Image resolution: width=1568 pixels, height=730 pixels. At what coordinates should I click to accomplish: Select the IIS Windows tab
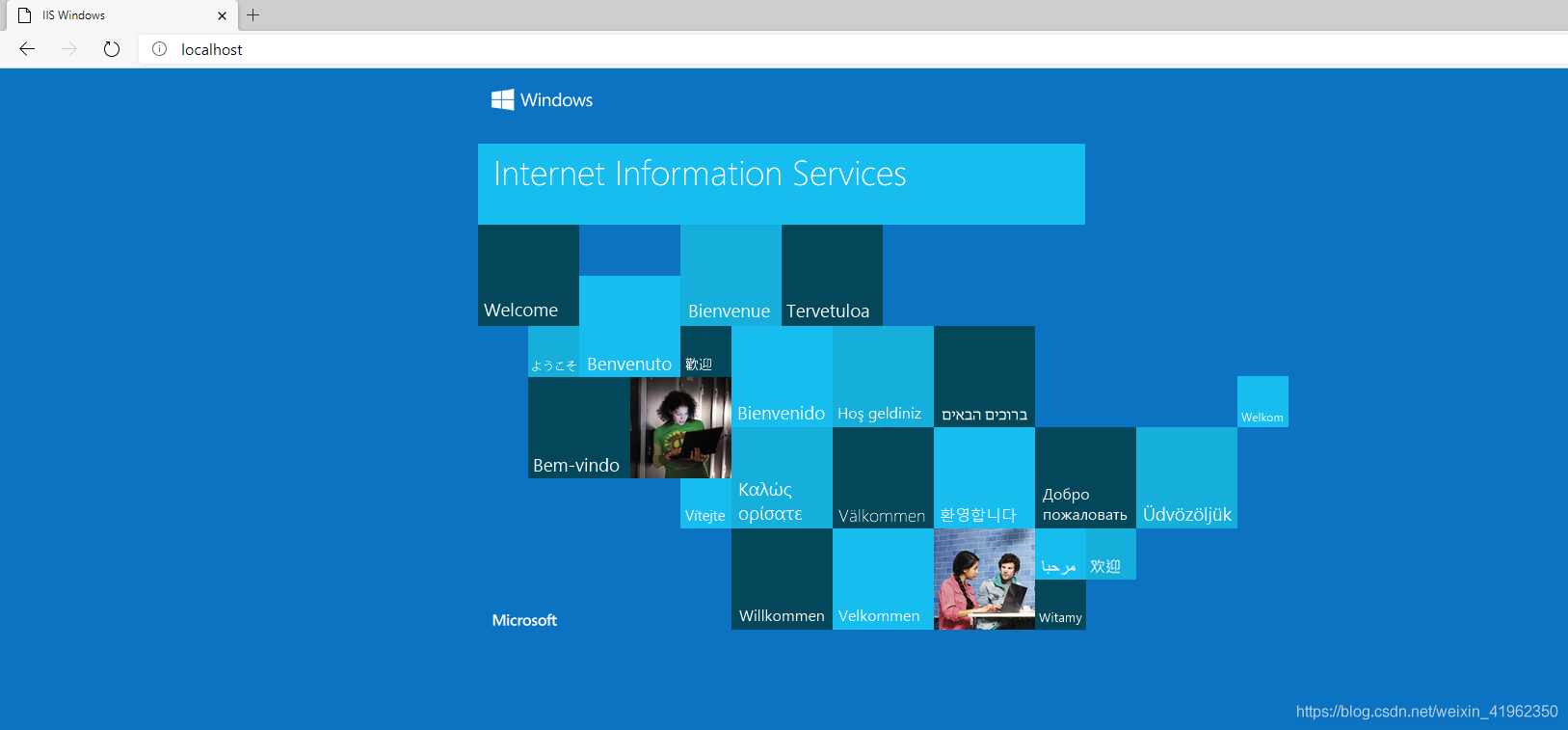pyautogui.click(x=120, y=15)
